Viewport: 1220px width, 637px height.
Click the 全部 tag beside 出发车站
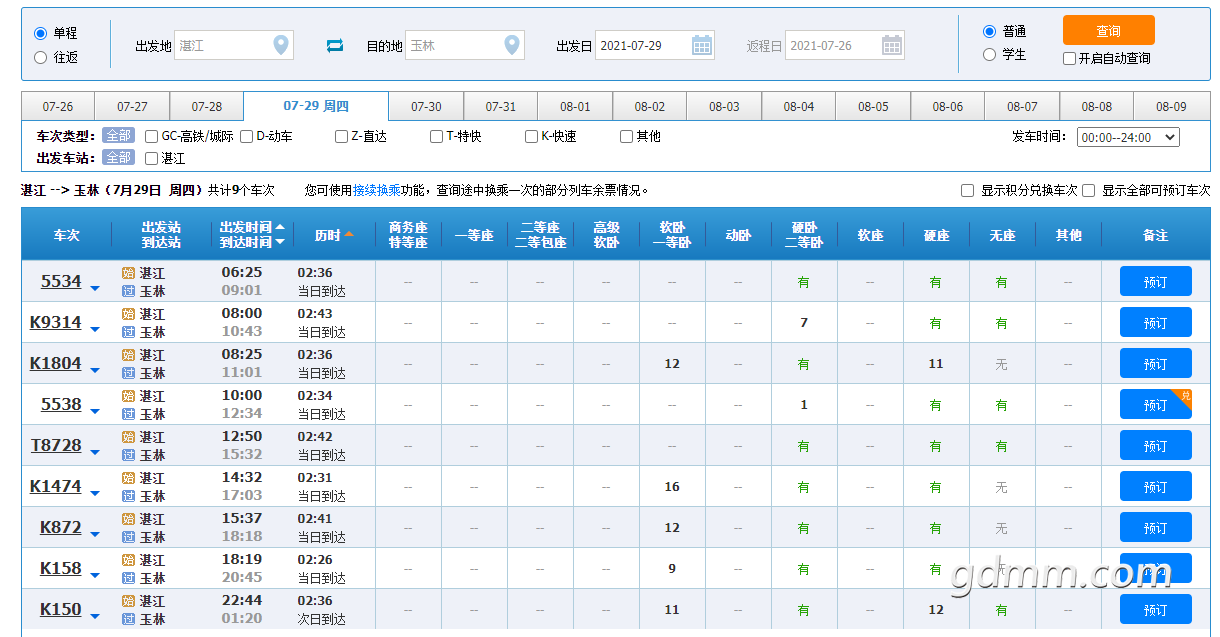[118, 158]
